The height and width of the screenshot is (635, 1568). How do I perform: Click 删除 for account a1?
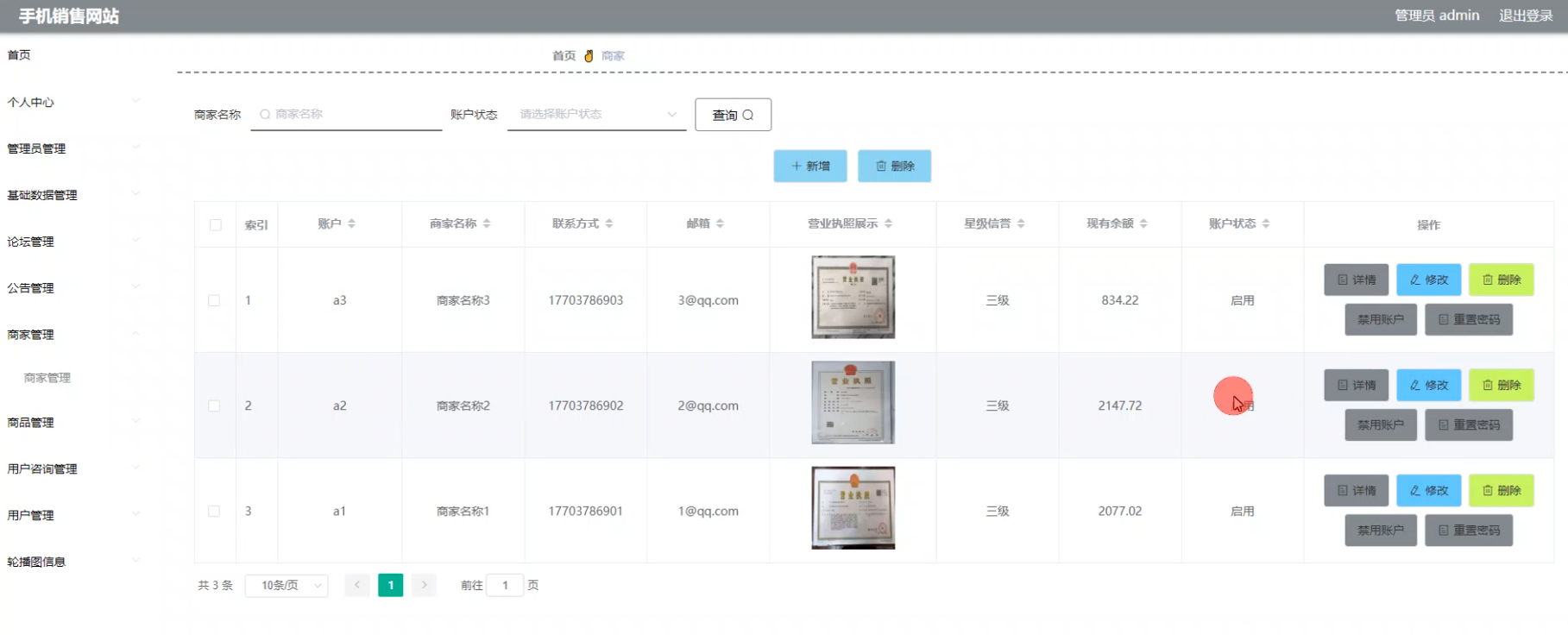pyautogui.click(x=1502, y=490)
